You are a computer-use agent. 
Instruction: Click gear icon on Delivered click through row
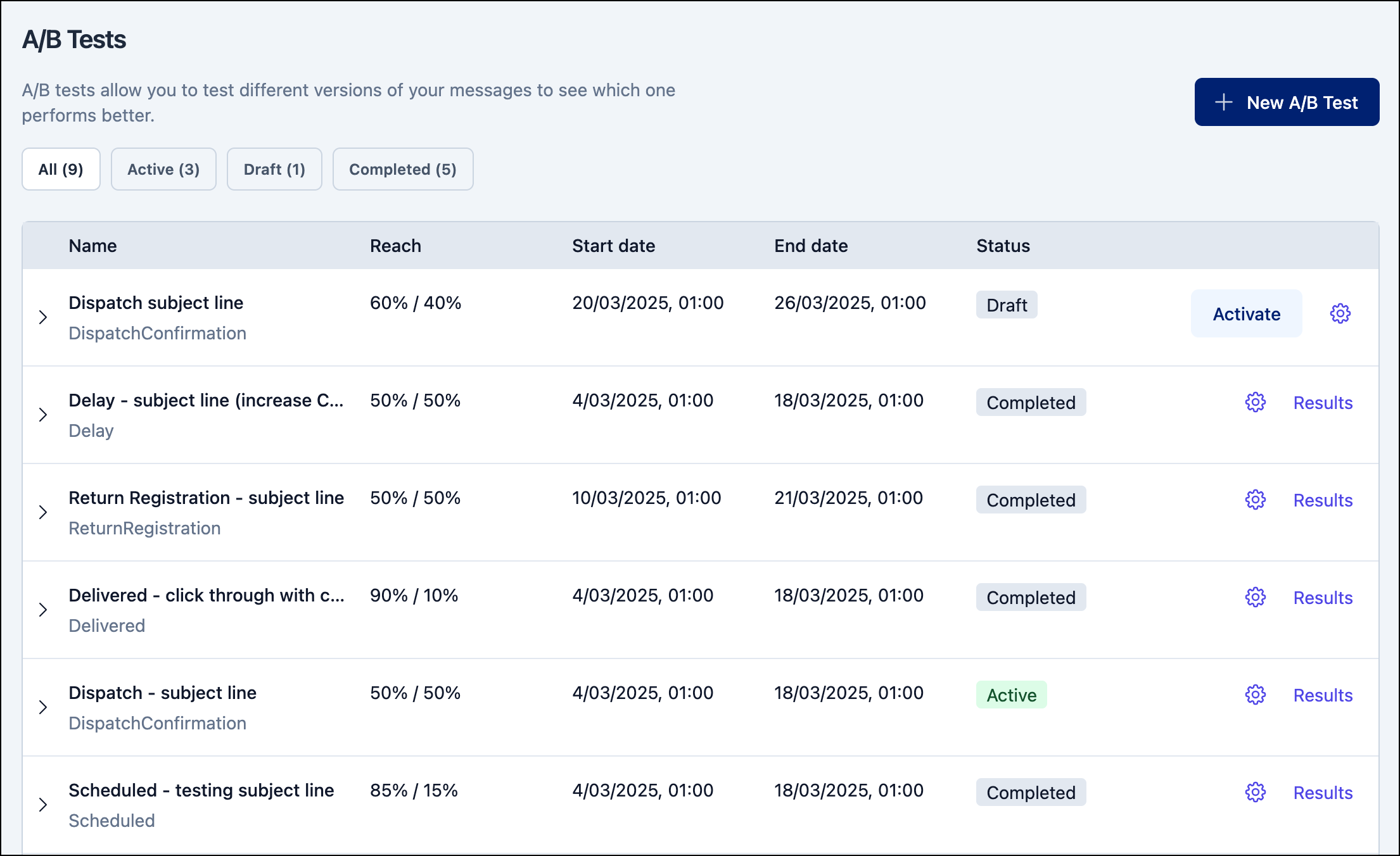pos(1255,597)
